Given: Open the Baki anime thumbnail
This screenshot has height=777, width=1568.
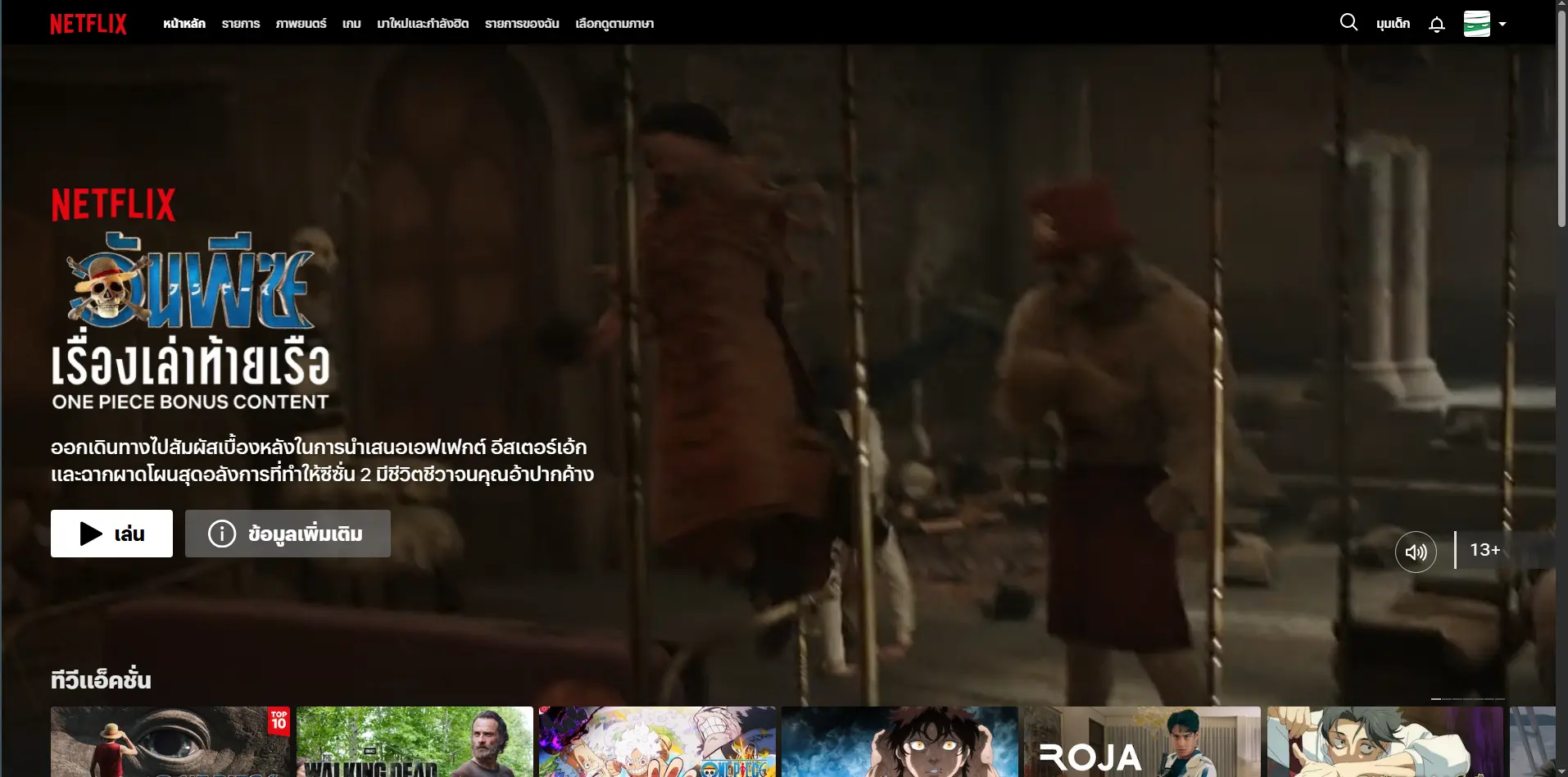Looking at the screenshot, I should point(900,742).
